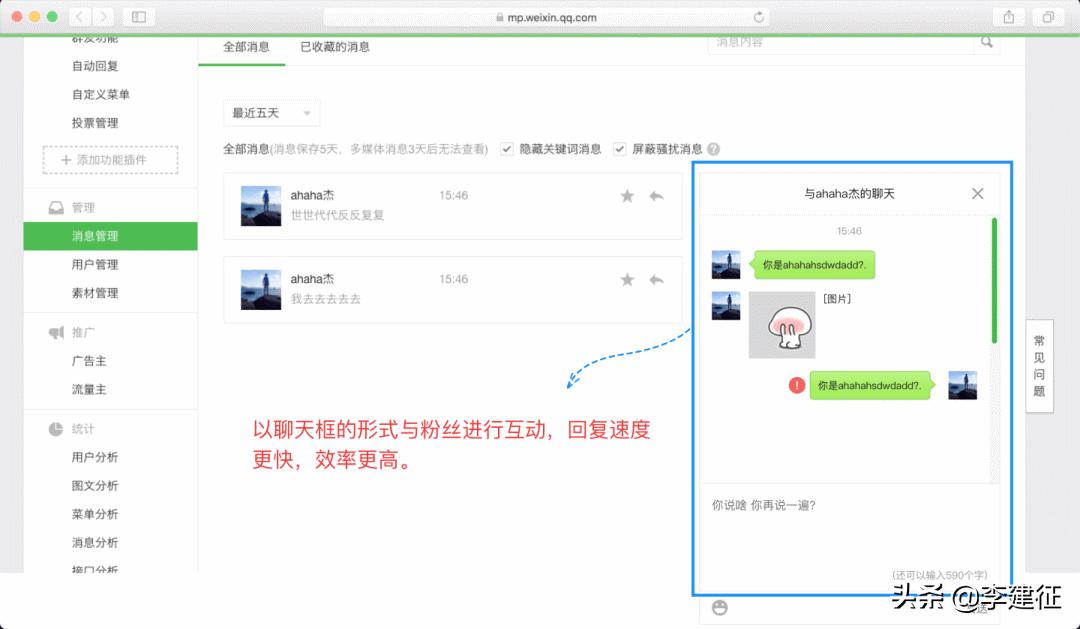The image size is (1080, 629).
Task: Open the emoji picker below the chat panel
Action: tap(721, 607)
